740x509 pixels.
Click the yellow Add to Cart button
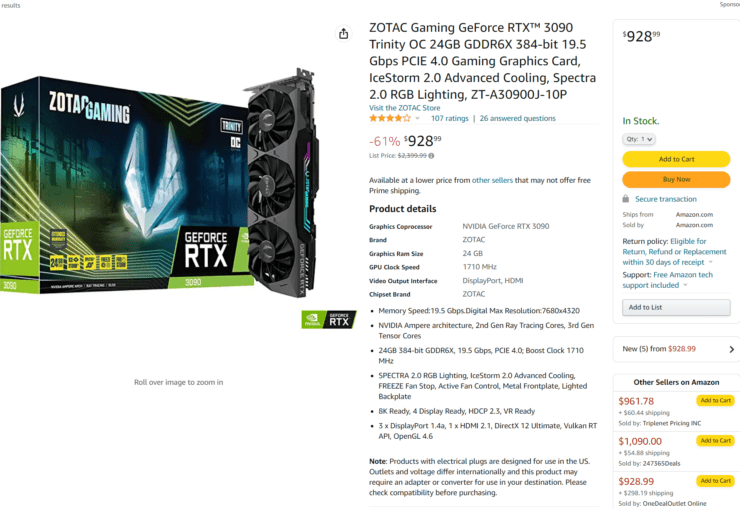(676, 159)
